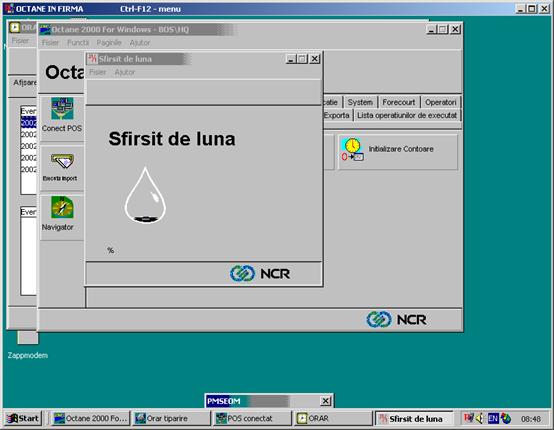
Task: Click the speaker volume tray icon
Action: click(x=479, y=419)
